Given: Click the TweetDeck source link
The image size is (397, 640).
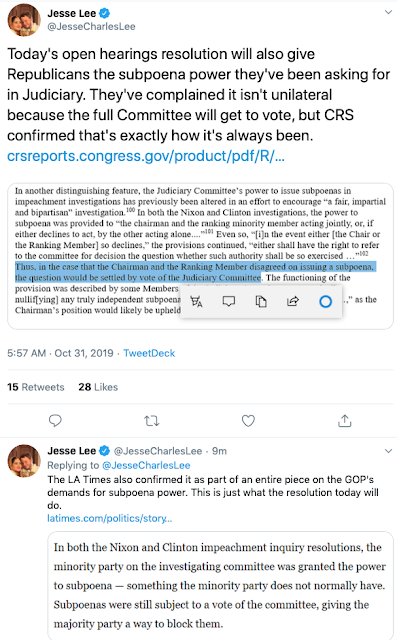Looking at the screenshot, I should tap(149, 353).
